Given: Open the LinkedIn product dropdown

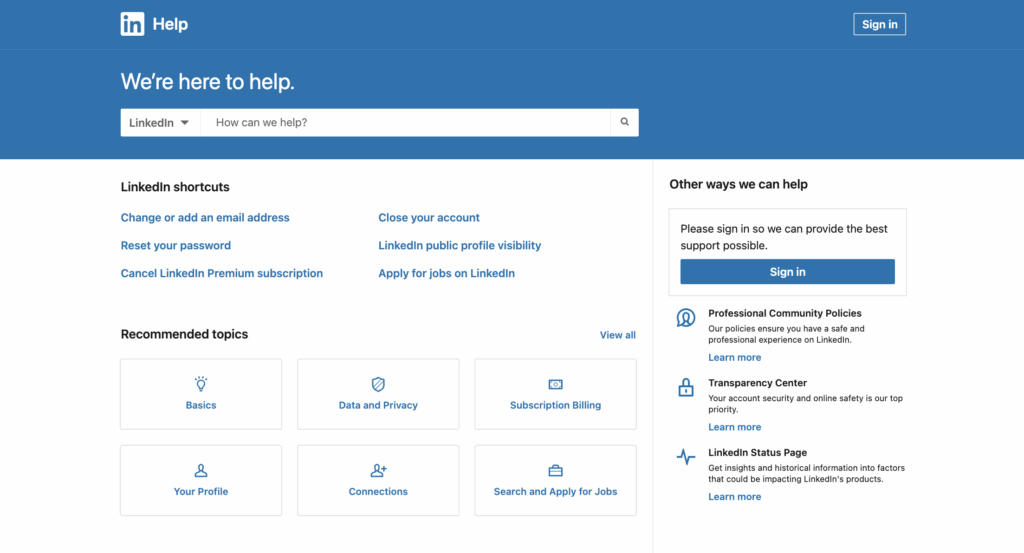Looking at the screenshot, I should pos(160,123).
